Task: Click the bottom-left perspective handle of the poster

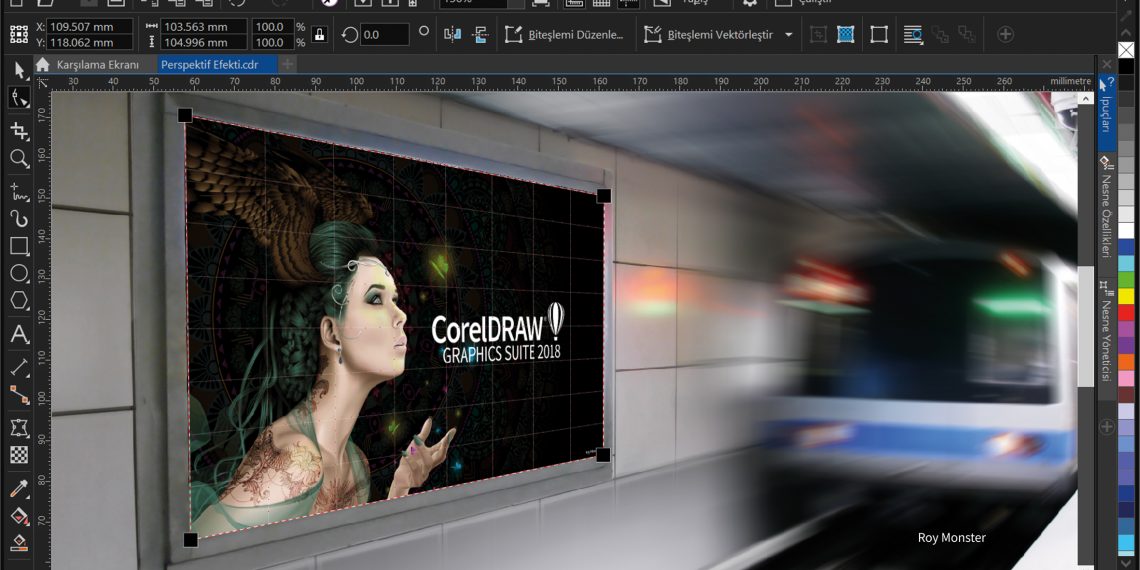Action: click(190, 539)
